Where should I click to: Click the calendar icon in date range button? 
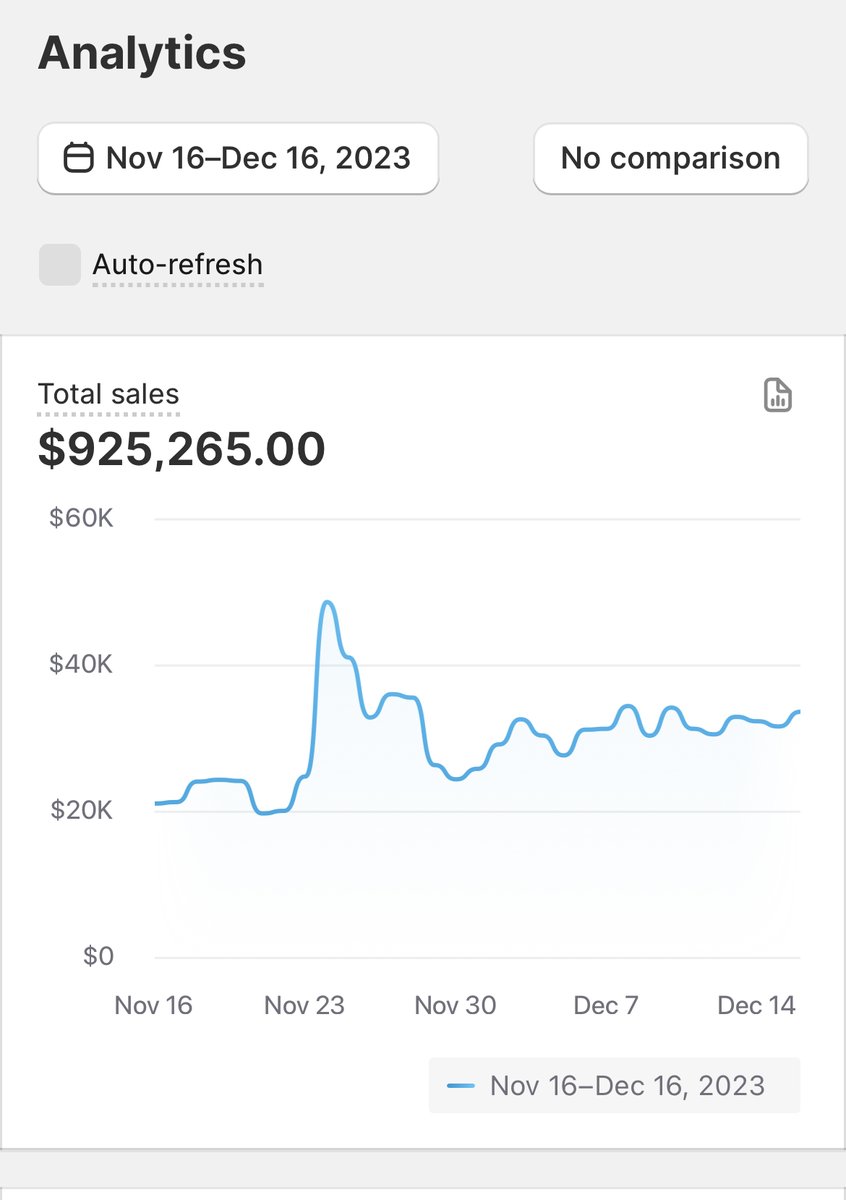pyautogui.click(x=78, y=158)
